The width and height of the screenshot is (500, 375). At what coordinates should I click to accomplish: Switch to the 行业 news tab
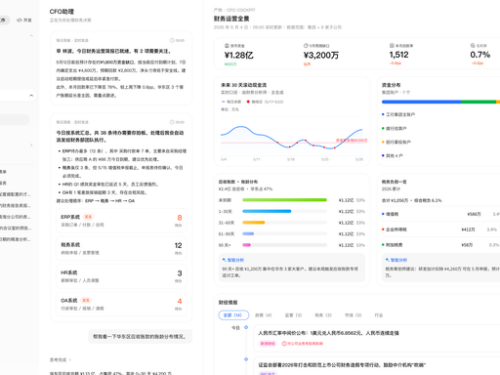pyautogui.click(x=379, y=315)
